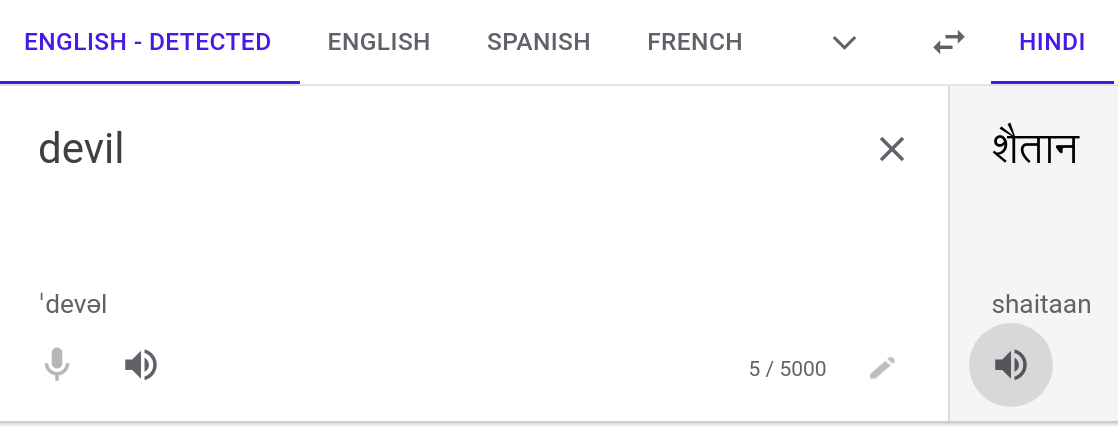Screen dimensions: 1118x432
Task: Click the 'shaitaan' transliteration text
Action: tap(1041, 304)
